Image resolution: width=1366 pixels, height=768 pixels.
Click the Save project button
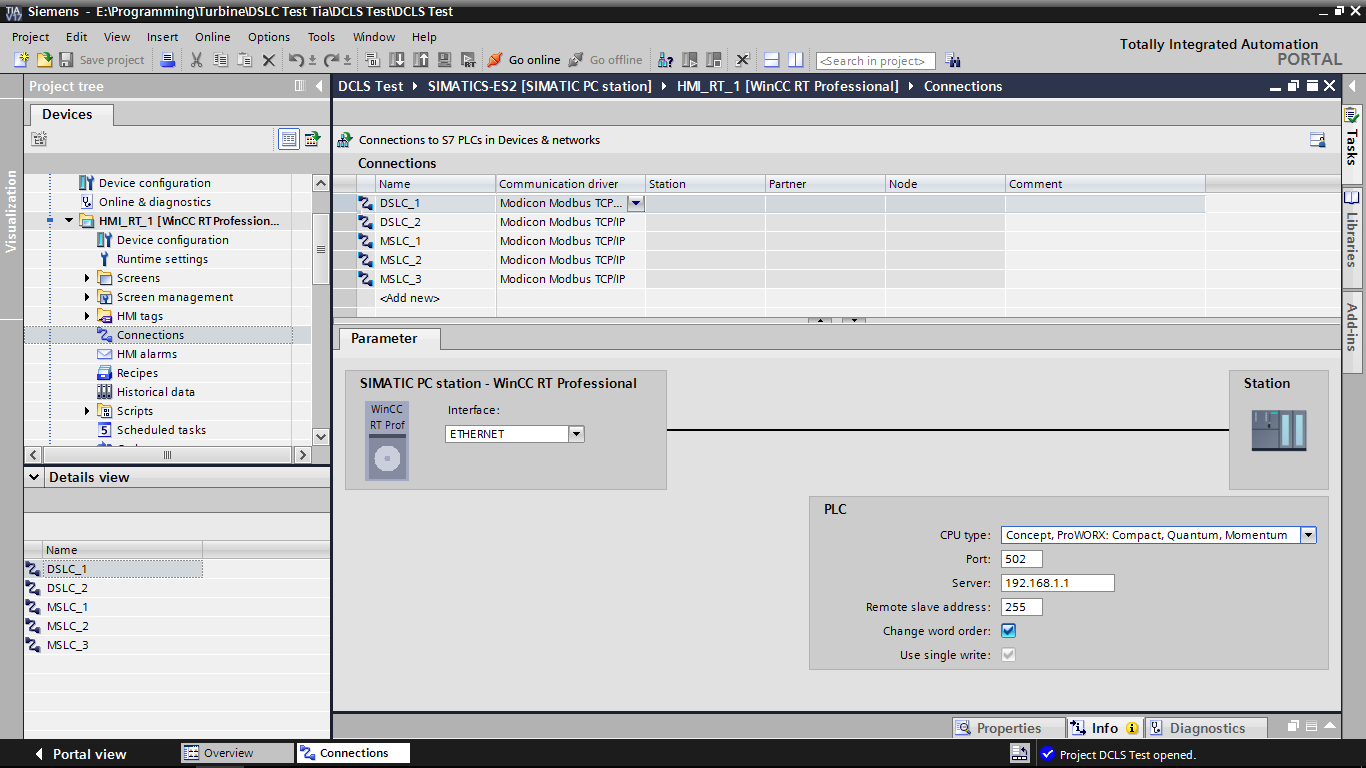pos(101,60)
